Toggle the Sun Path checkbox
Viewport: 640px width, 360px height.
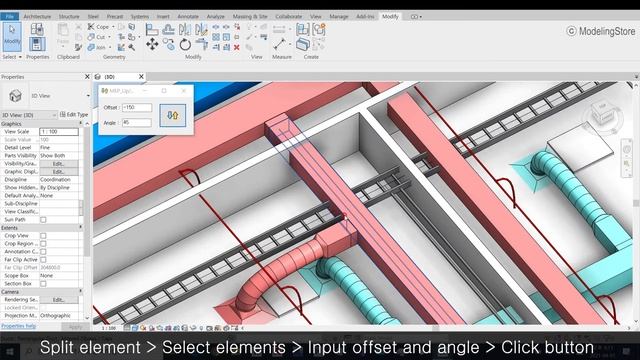[x=43, y=220]
